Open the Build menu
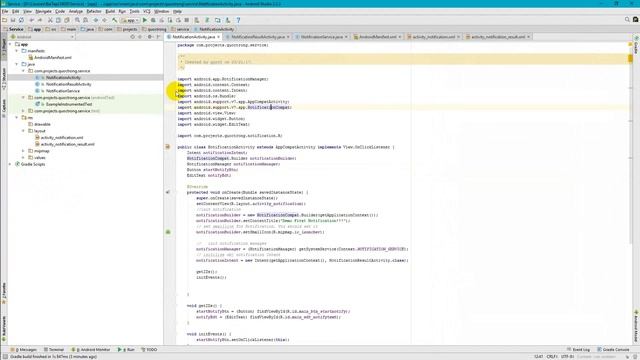This screenshot has height=360, width=640. pos(110,11)
